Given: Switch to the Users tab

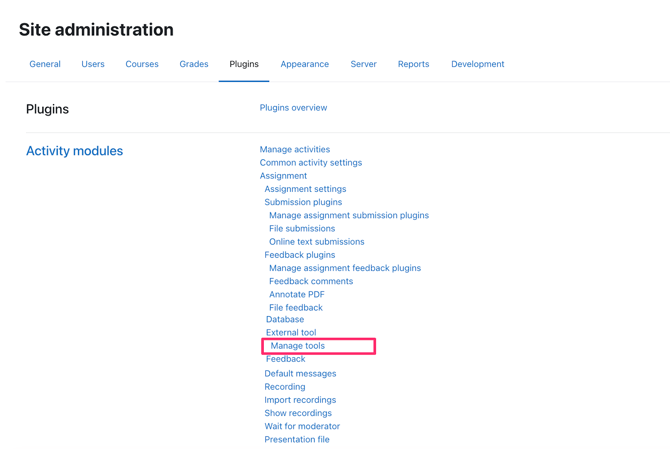Looking at the screenshot, I should click(93, 64).
